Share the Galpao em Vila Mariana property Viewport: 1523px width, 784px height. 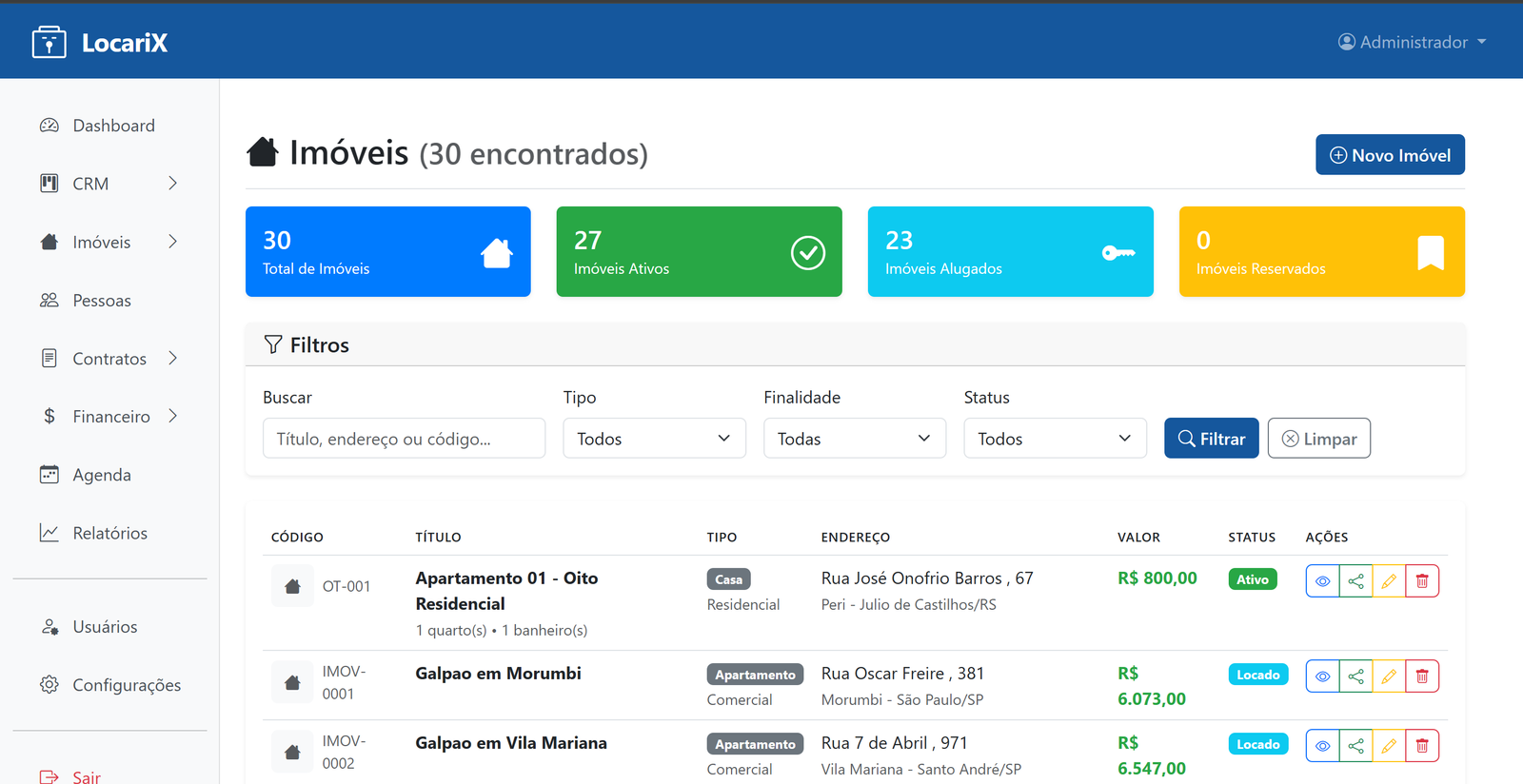tap(1355, 746)
